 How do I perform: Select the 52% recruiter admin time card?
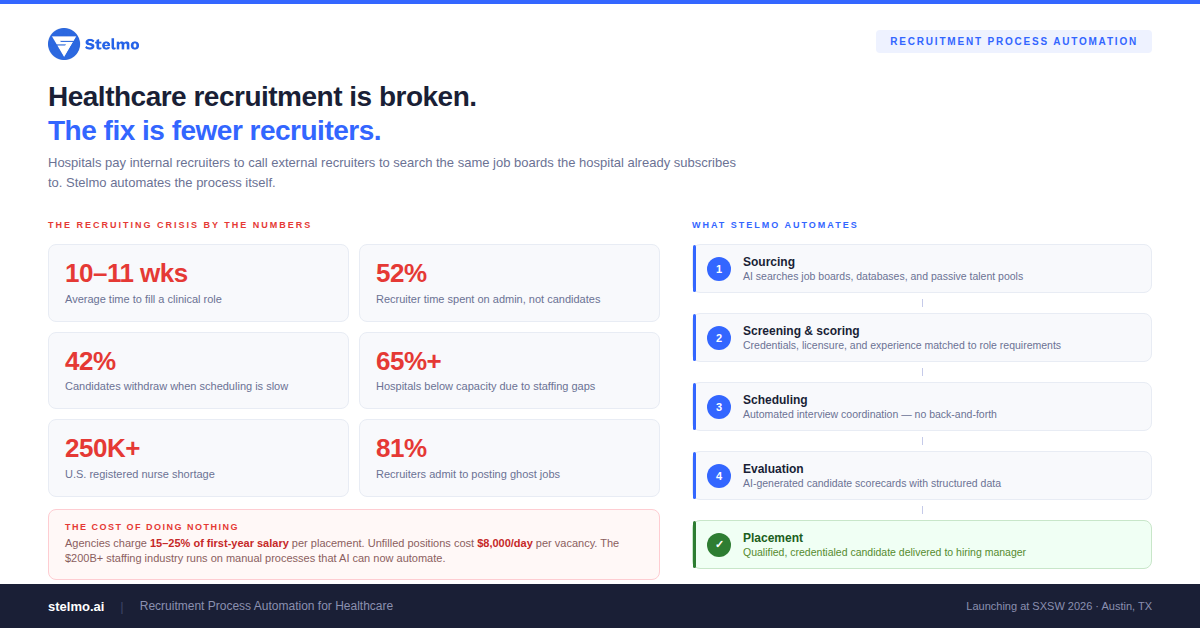[x=509, y=283]
